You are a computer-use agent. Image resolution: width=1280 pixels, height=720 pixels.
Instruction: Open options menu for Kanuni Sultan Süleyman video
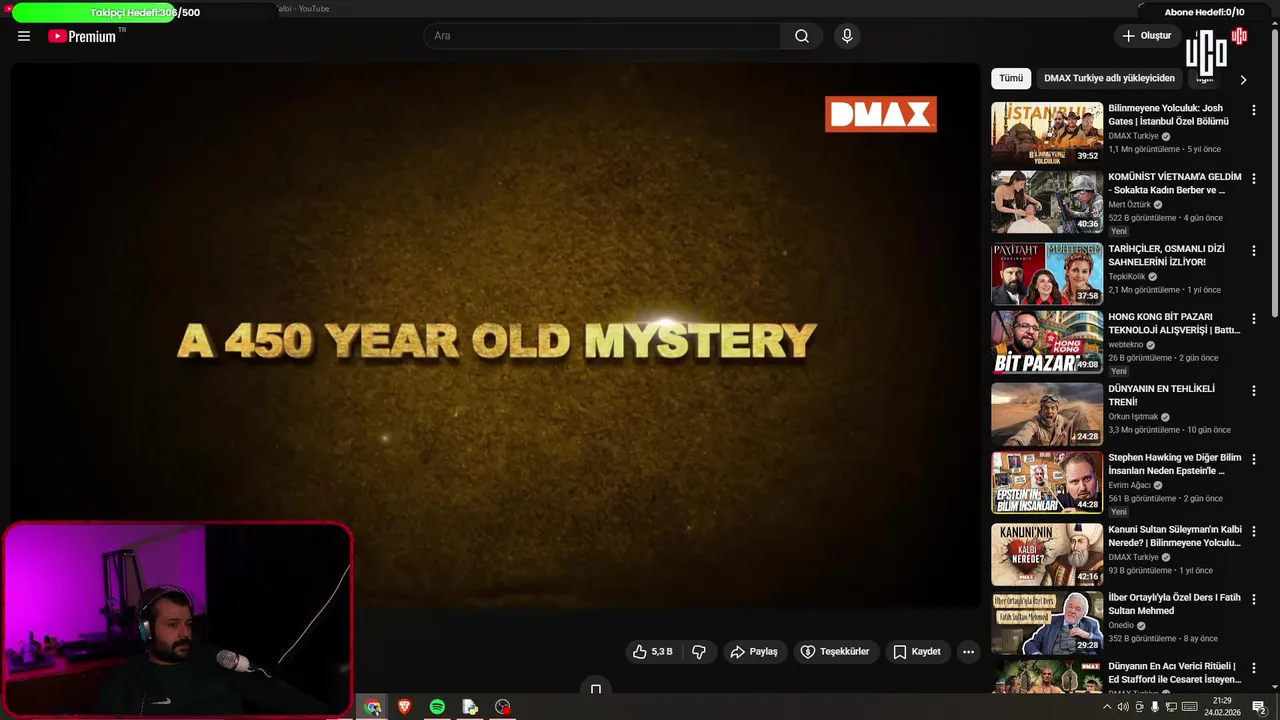point(1254,531)
